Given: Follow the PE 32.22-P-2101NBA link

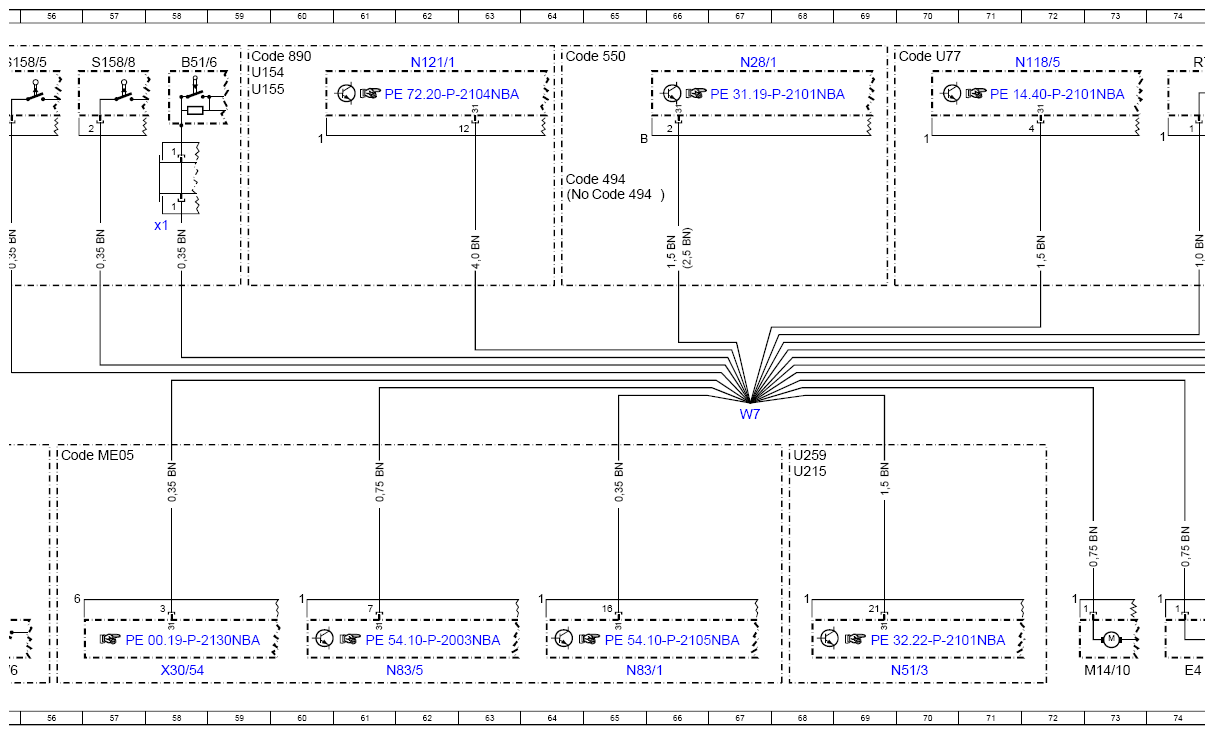Looking at the screenshot, I should 938,640.
